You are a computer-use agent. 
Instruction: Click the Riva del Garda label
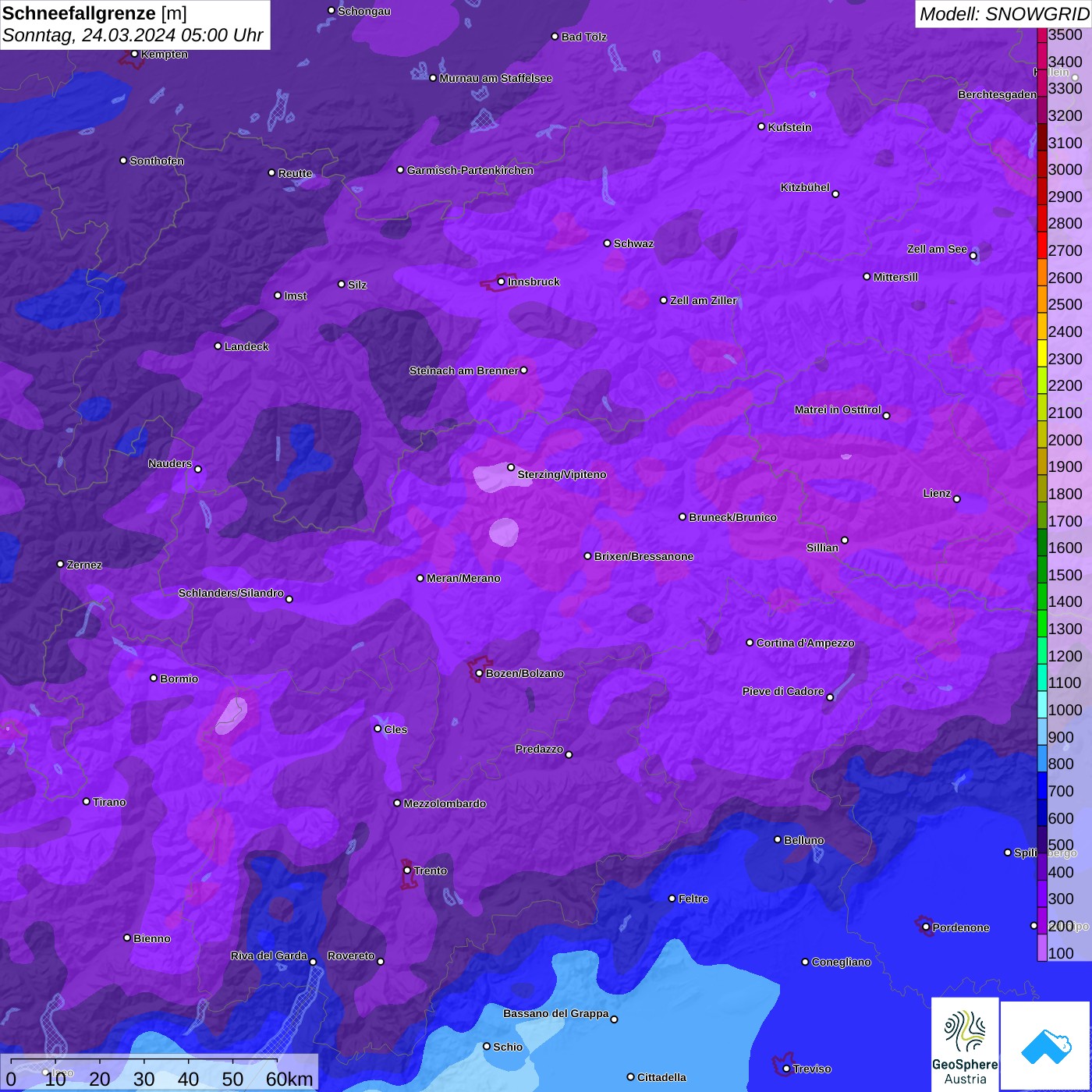pyautogui.click(x=269, y=955)
